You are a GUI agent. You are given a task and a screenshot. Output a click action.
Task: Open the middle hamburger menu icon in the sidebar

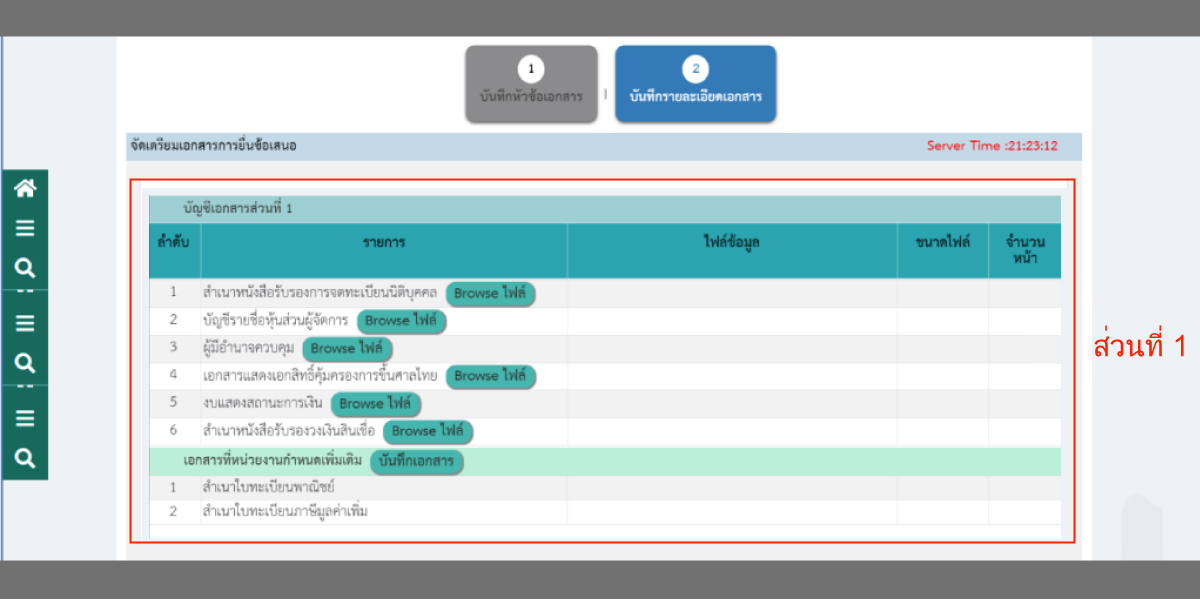pyautogui.click(x=25, y=323)
